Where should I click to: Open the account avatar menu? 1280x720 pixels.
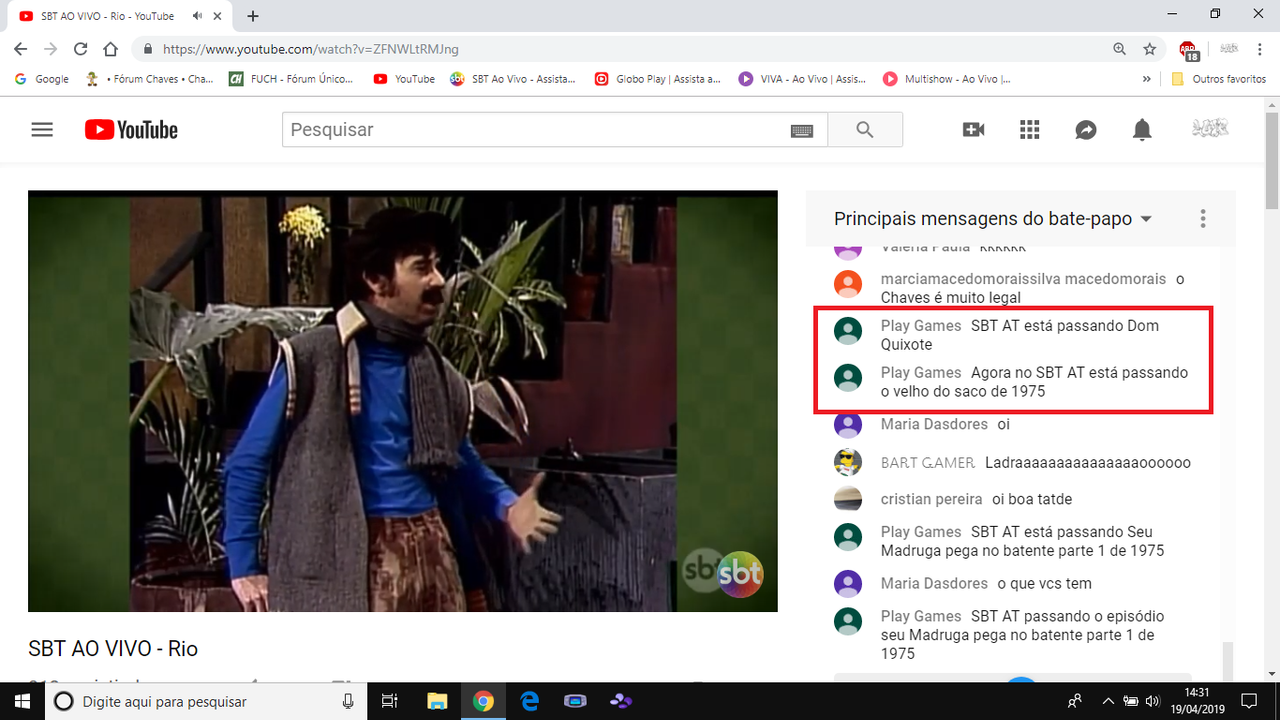[1210, 128]
